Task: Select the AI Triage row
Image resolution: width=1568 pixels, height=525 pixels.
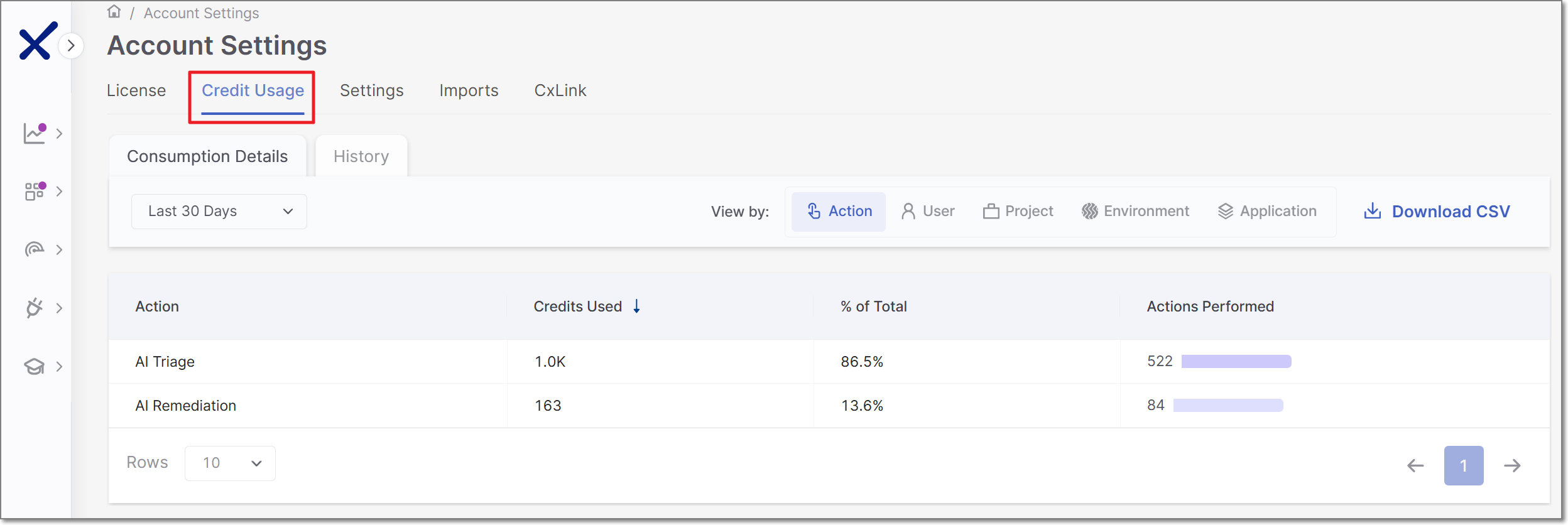Action: [x=829, y=362]
